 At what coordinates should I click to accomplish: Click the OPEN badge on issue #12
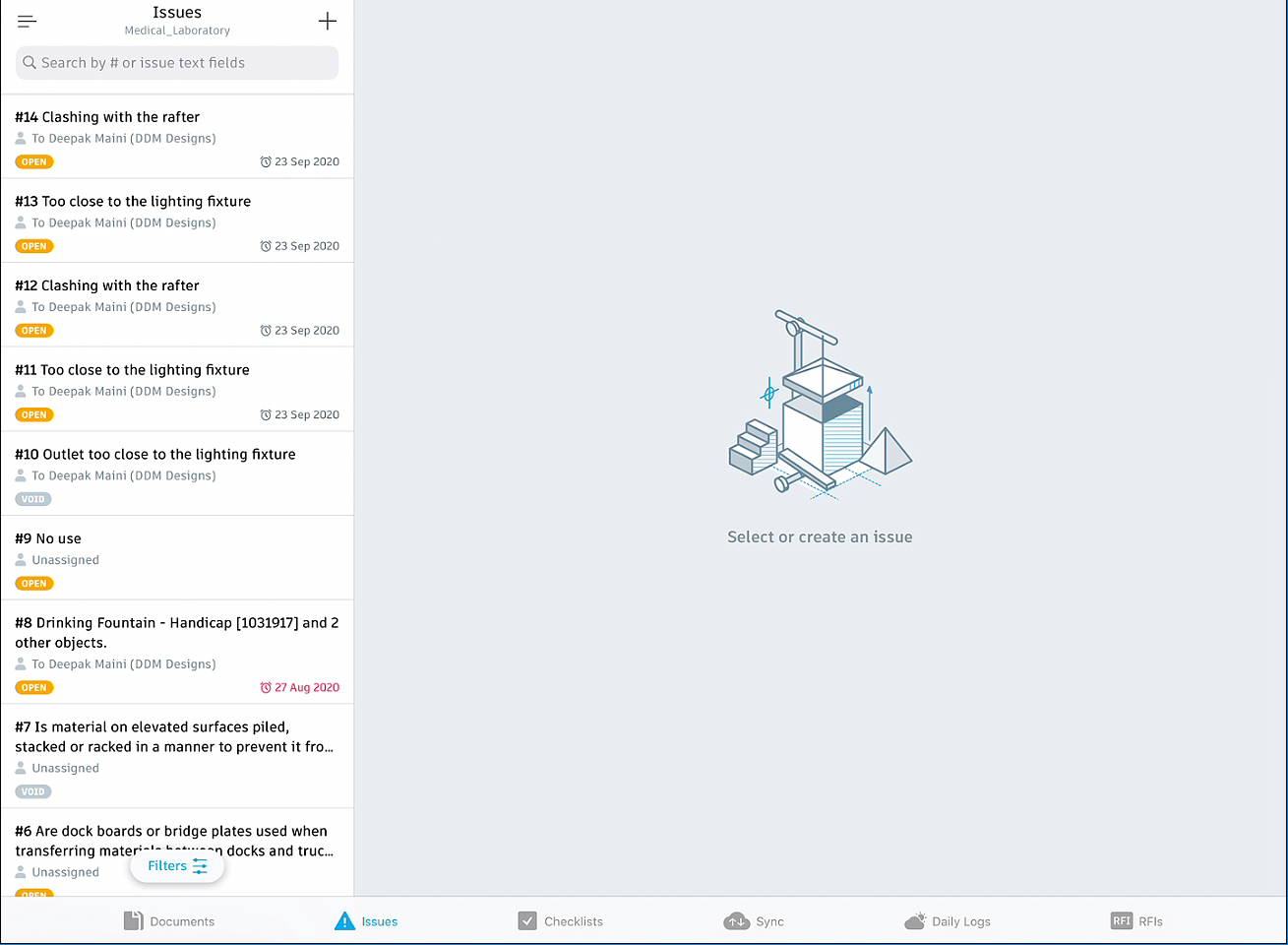click(x=34, y=331)
